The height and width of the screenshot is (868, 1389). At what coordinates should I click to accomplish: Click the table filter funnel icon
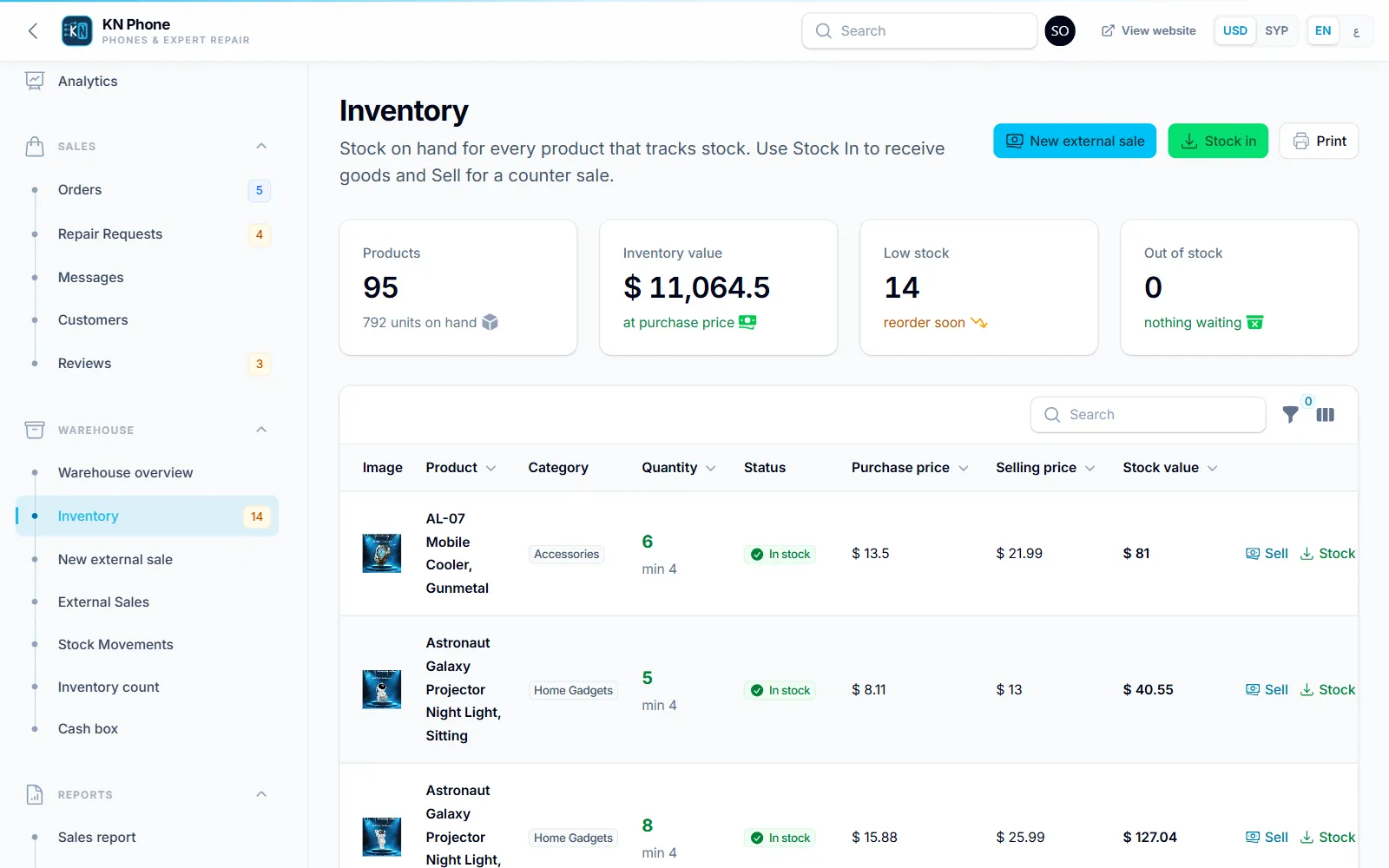[x=1291, y=415]
